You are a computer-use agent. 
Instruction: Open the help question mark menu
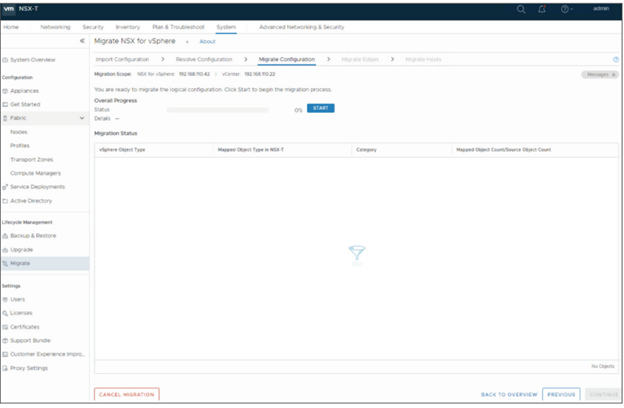pyautogui.click(x=566, y=9)
